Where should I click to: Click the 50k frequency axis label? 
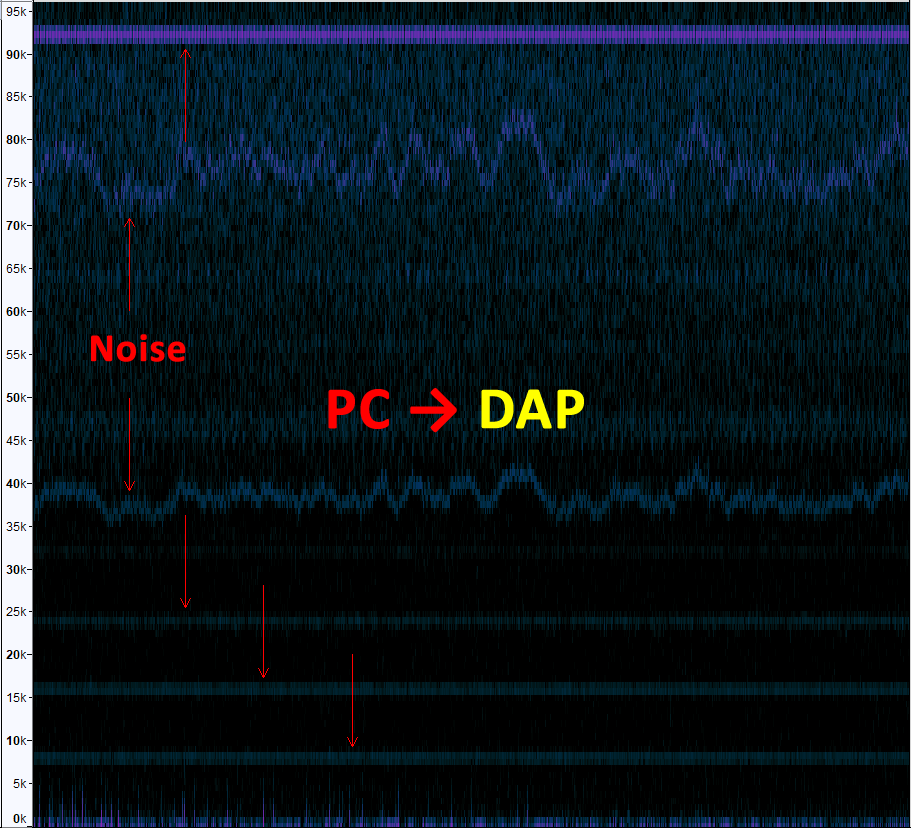pos(15,398)
